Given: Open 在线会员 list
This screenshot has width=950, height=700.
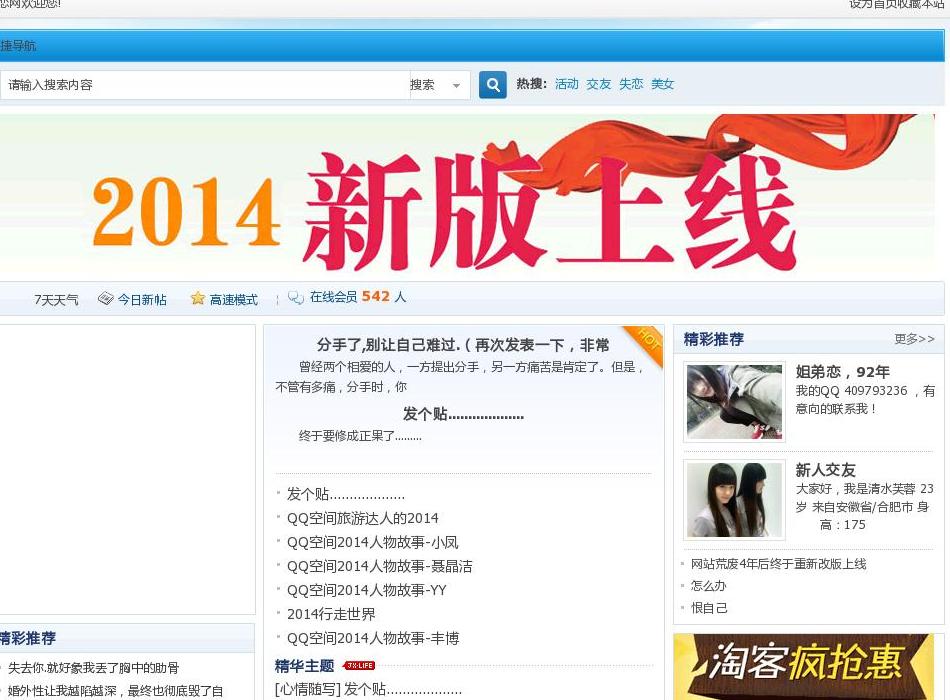Looking at the screenshot, I should point(333,297).
